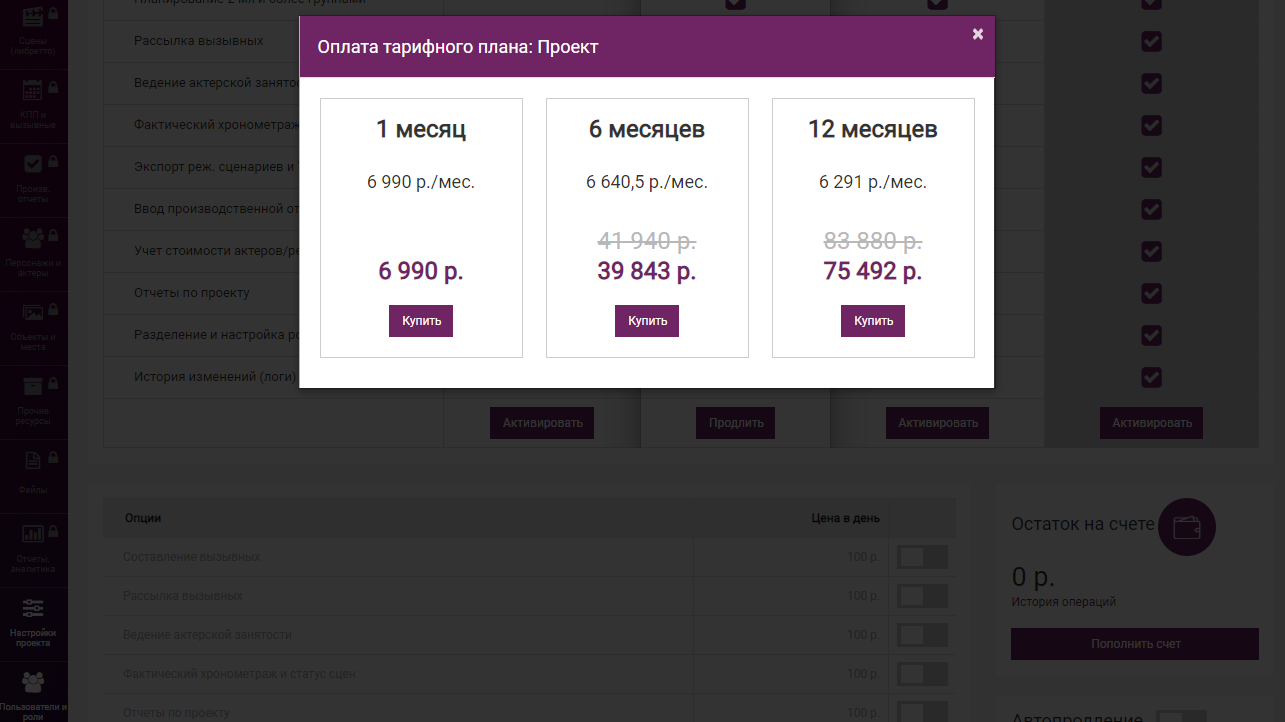The width and height of the screenshot is (1285, 722).
Task: Click the 6 990 р./мес. rate
Action: tap(421, 182)
